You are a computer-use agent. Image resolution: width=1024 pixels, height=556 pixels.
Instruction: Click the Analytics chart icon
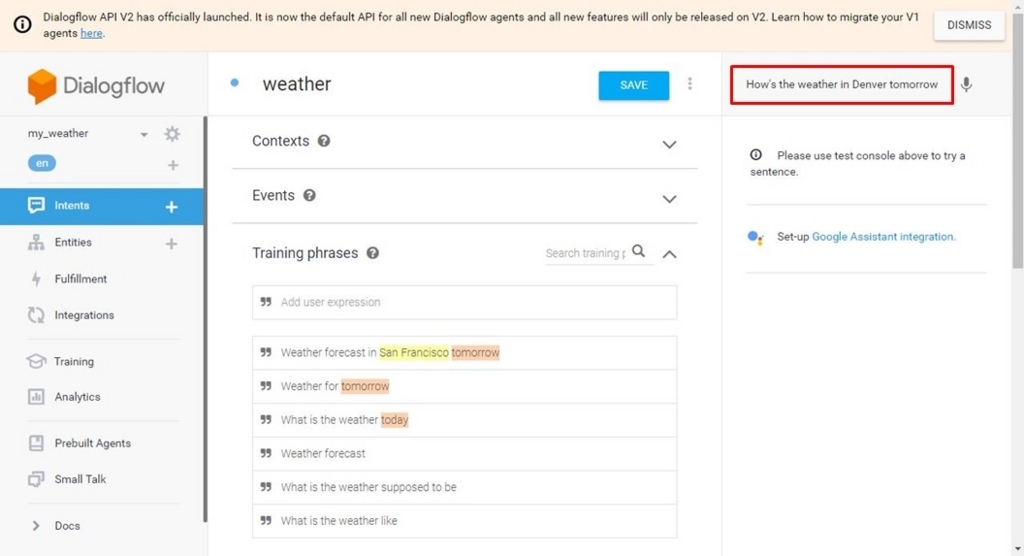[36, 397]
